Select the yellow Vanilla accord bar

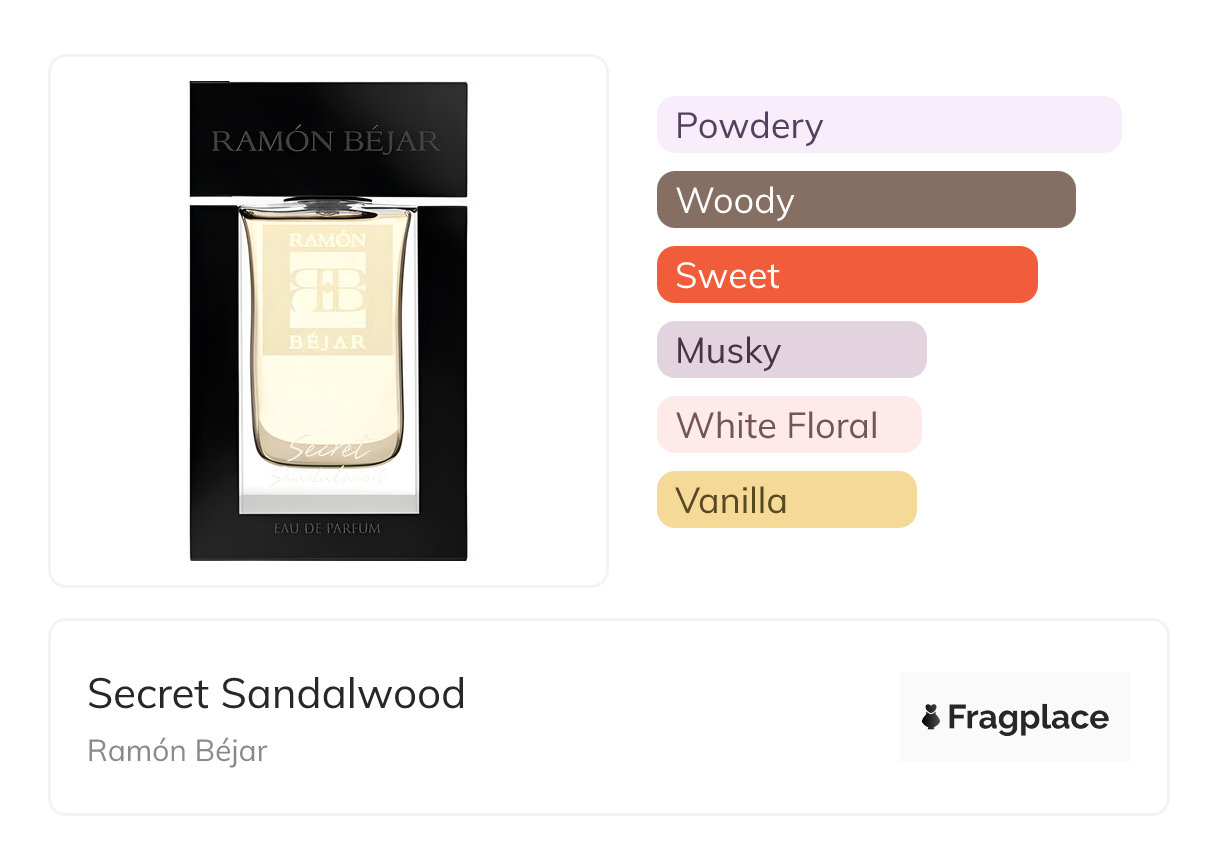(x=786, y=500)
